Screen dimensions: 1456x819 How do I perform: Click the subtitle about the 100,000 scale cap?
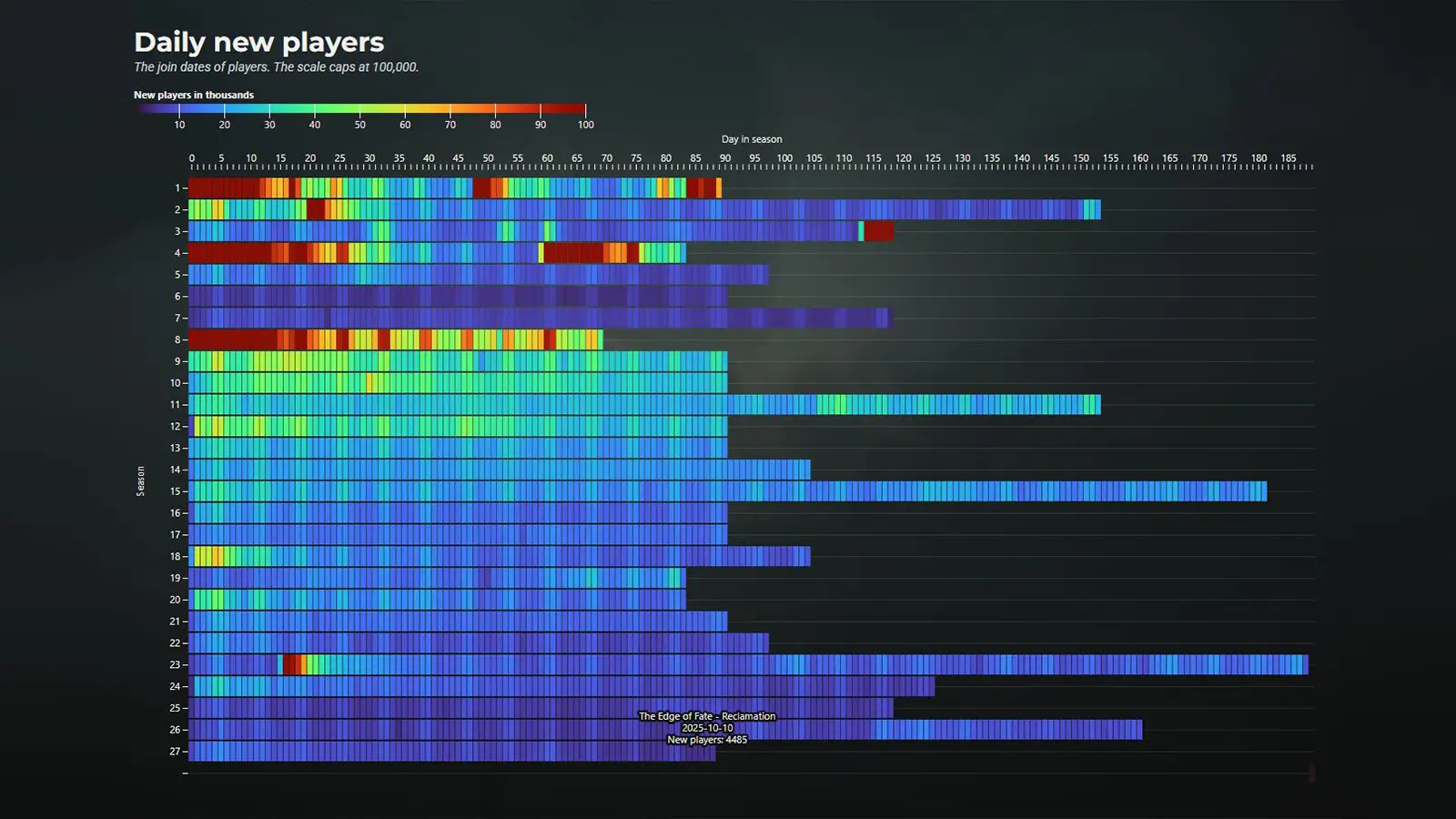tap(276, 67)
